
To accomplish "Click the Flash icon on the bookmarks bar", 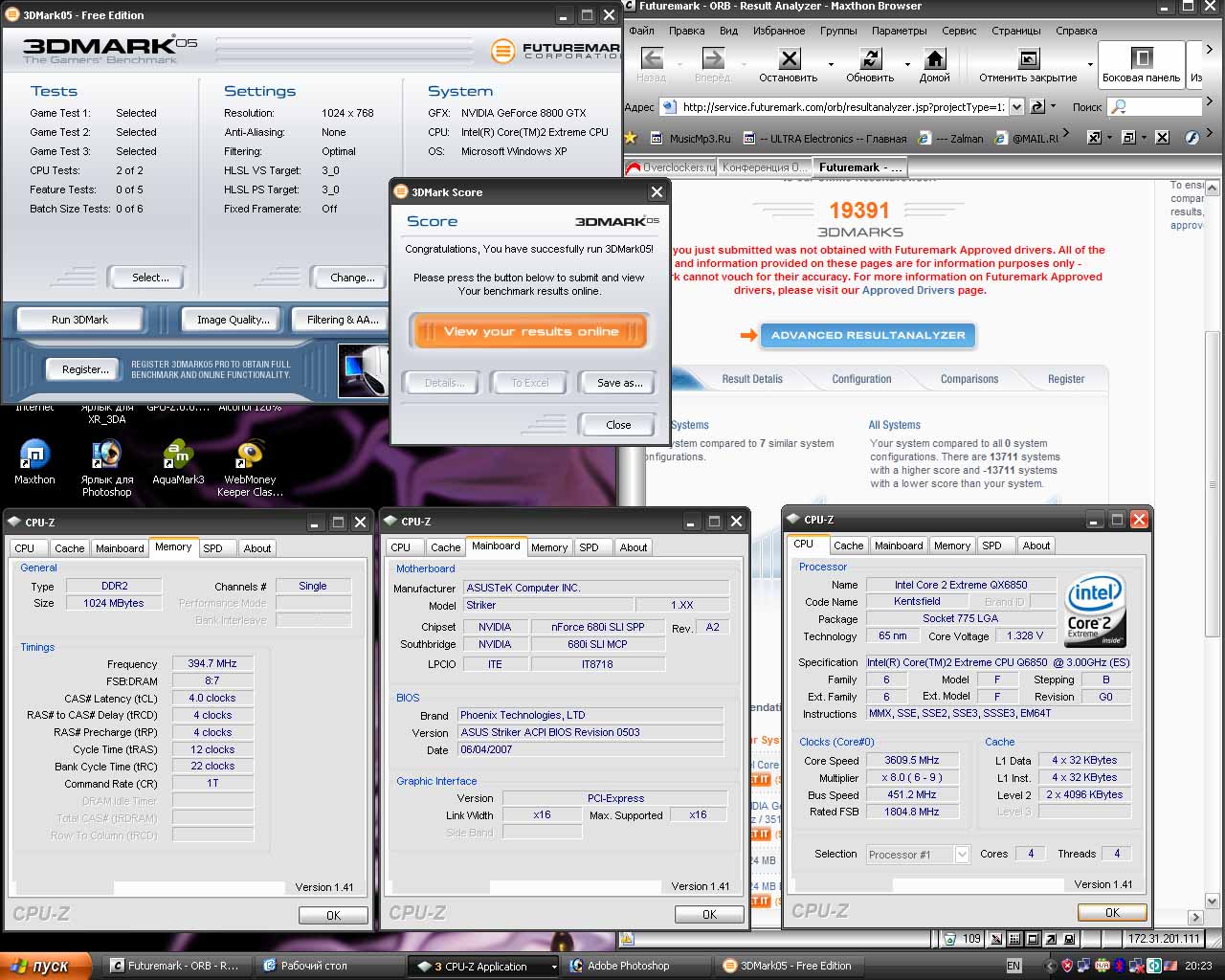I will click(x=1192, y=138).
